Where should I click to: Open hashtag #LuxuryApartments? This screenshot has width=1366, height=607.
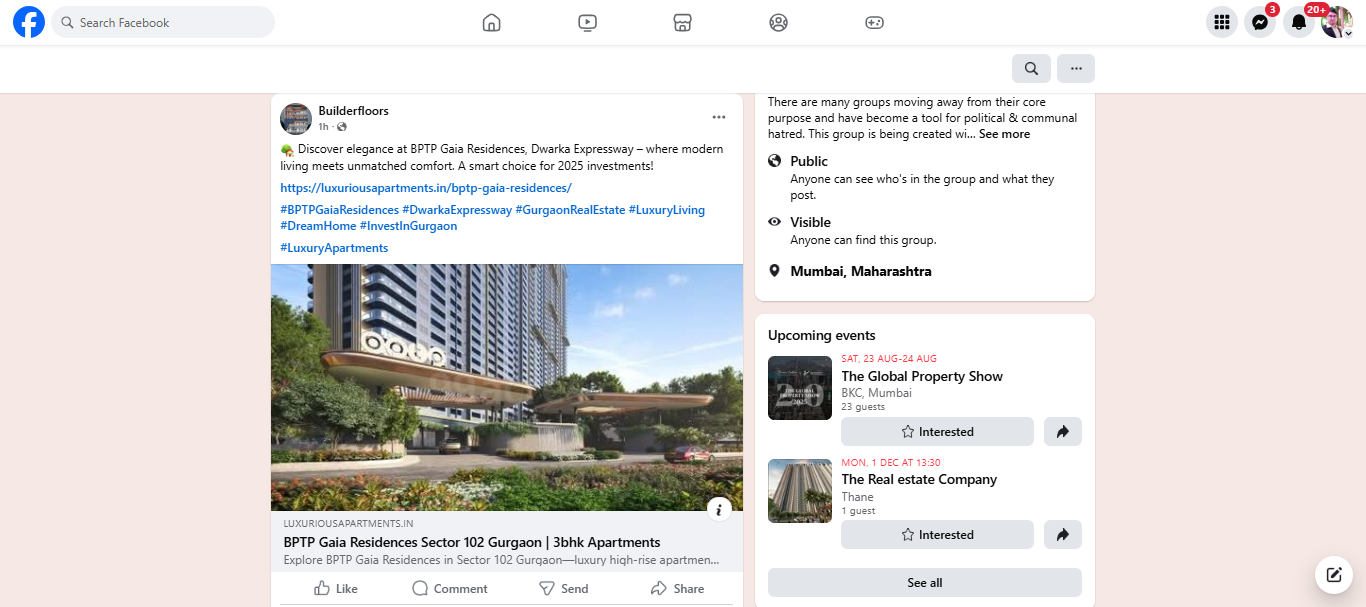[x=334, y=248]
